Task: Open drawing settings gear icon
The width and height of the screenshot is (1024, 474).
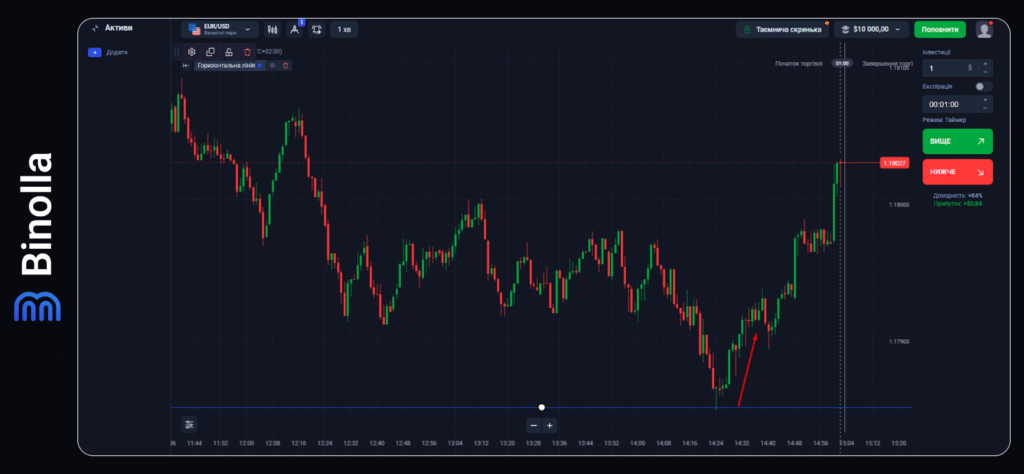Action: pyautogui.click(x=192, y=52)
